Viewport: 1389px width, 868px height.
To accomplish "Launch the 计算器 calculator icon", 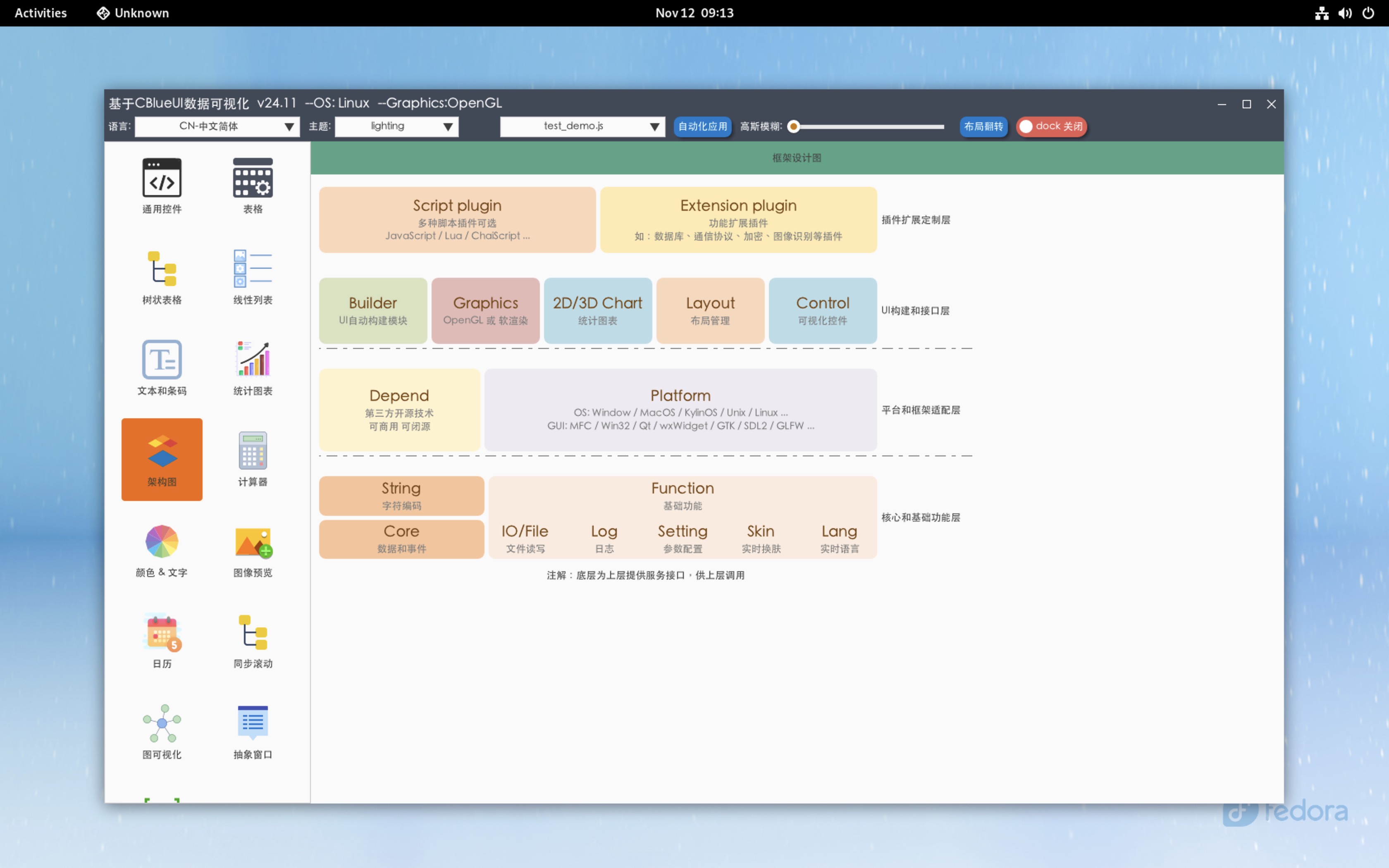I will point(253,451).
